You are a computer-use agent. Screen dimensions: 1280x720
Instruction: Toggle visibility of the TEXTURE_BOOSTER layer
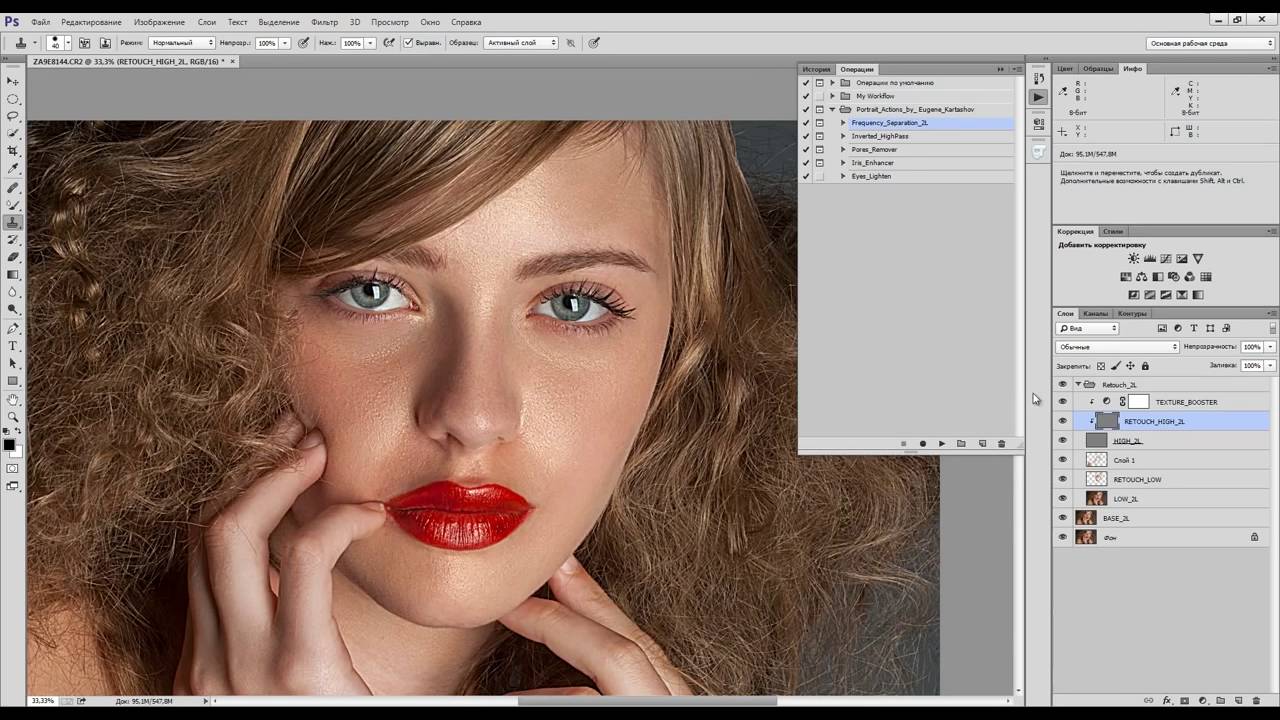pos(1062,402)
